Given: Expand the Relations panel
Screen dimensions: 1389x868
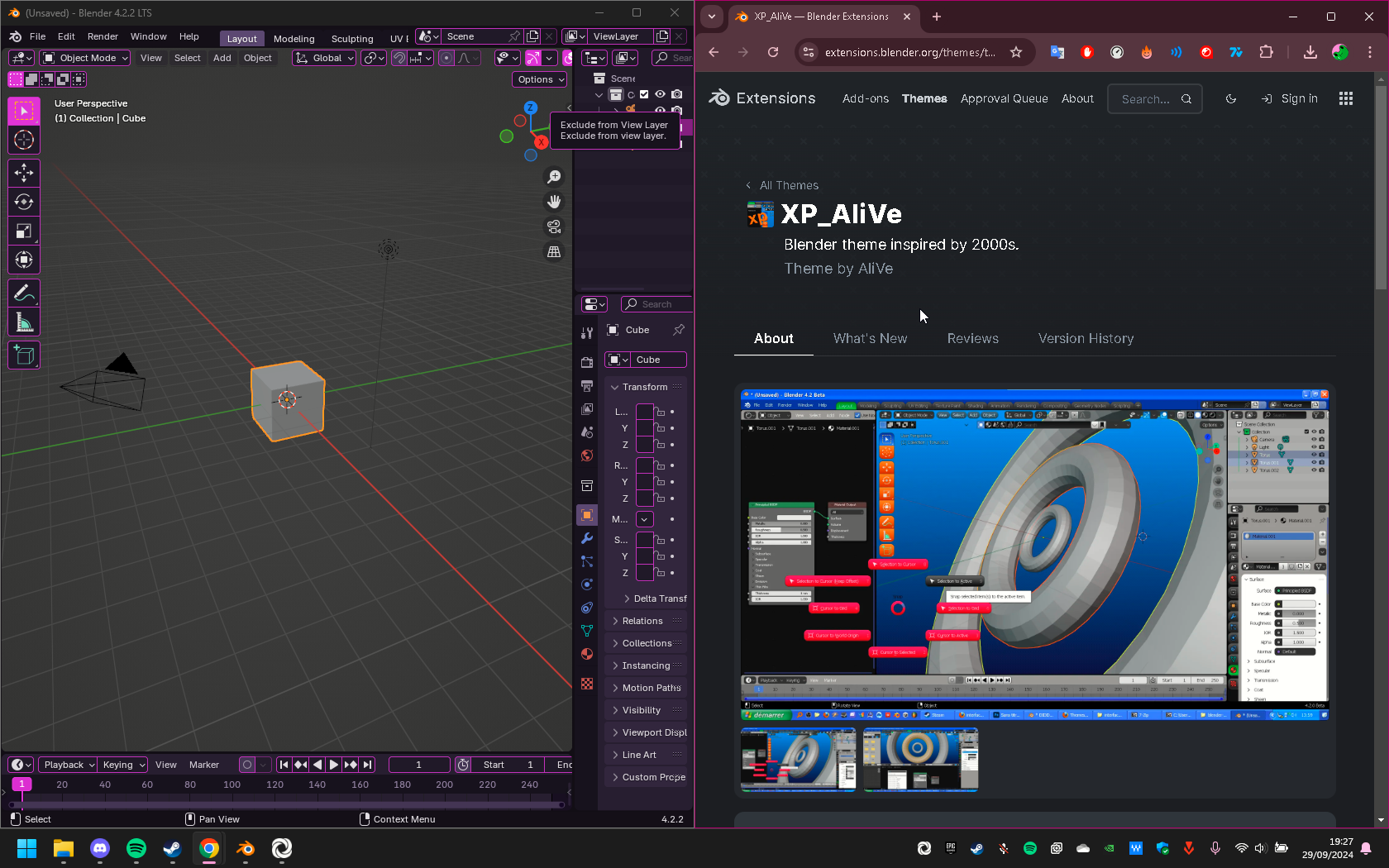Looking at the screenshot, I should (x=642, y=621).
